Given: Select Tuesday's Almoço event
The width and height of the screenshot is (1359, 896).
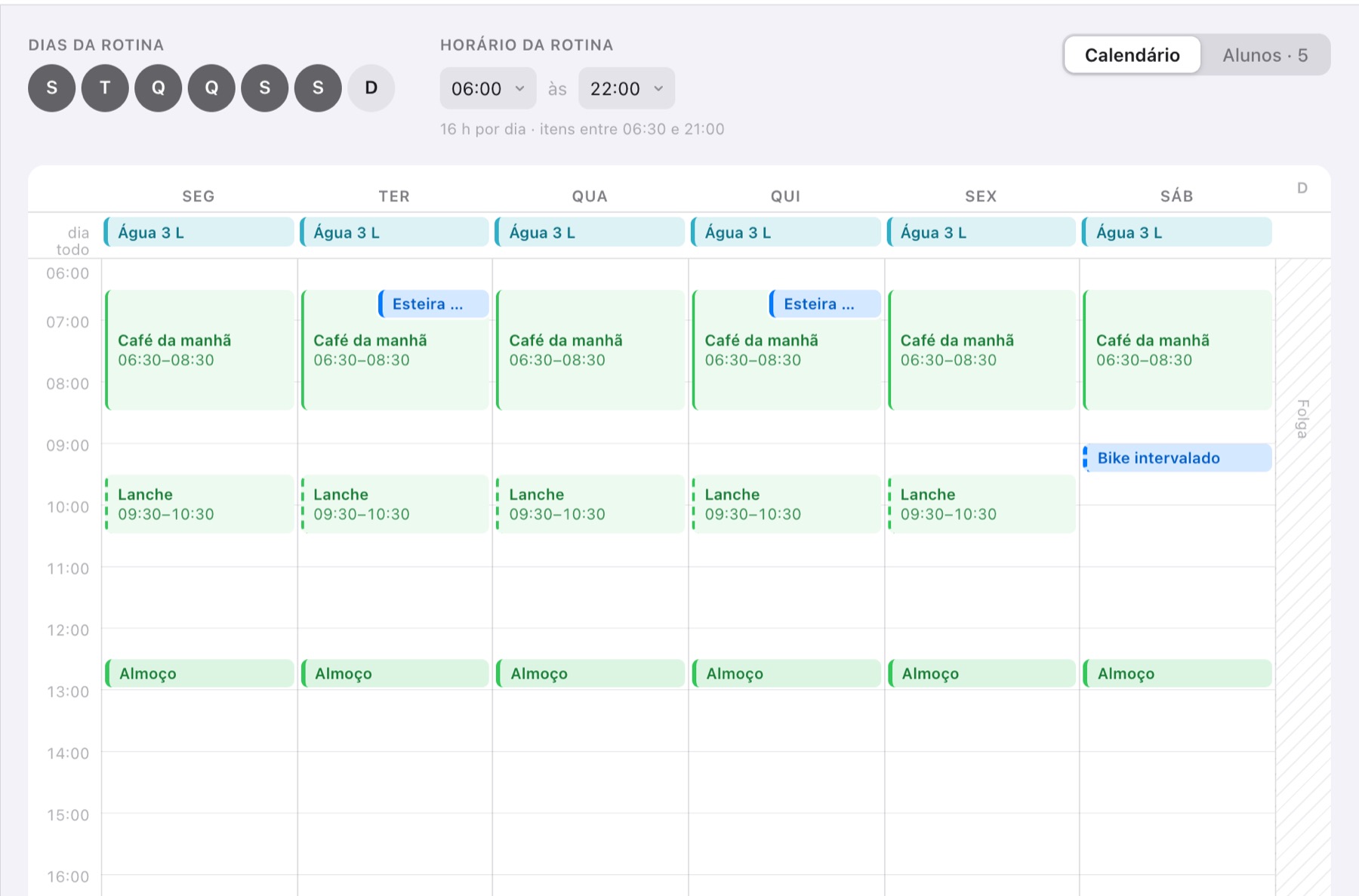Looking at the screenshot, I should click(394, 673).
